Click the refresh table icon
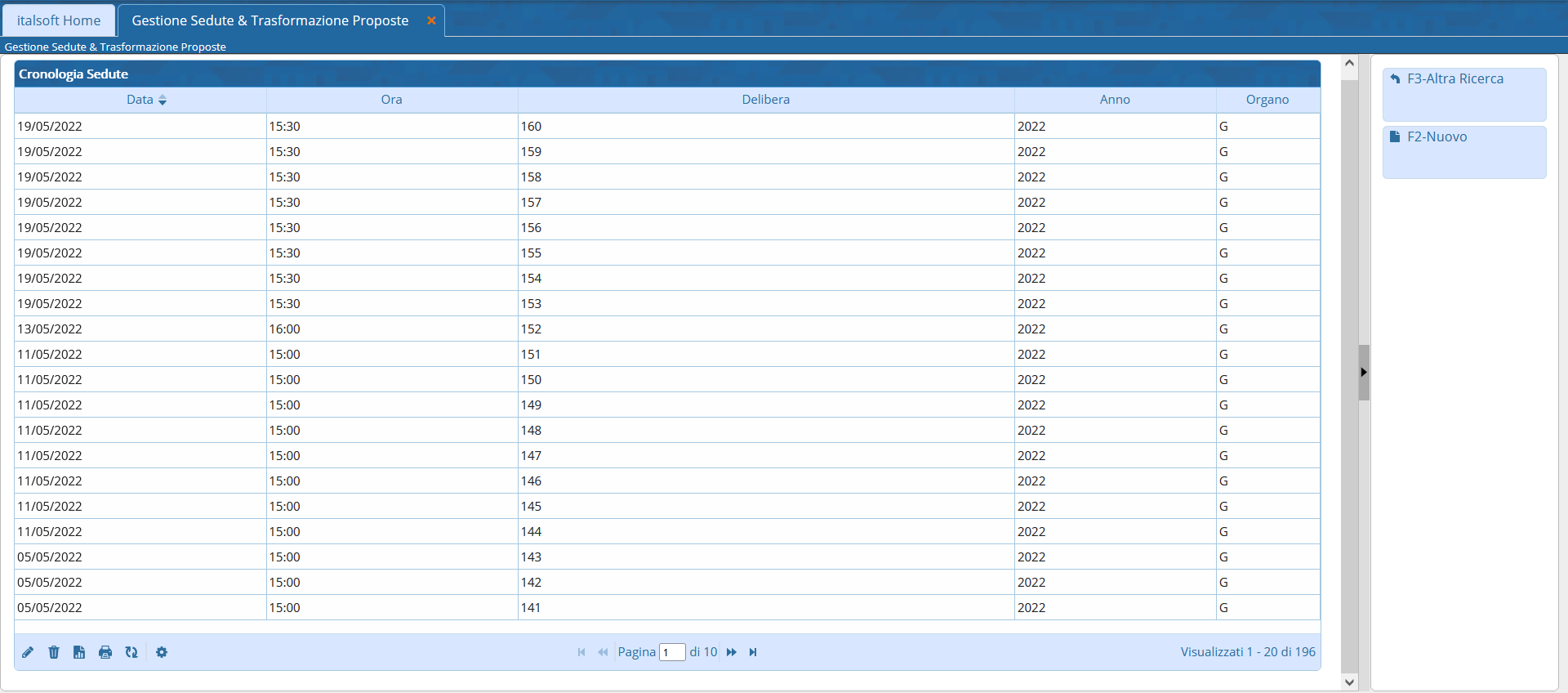 [x=131, y=652]
